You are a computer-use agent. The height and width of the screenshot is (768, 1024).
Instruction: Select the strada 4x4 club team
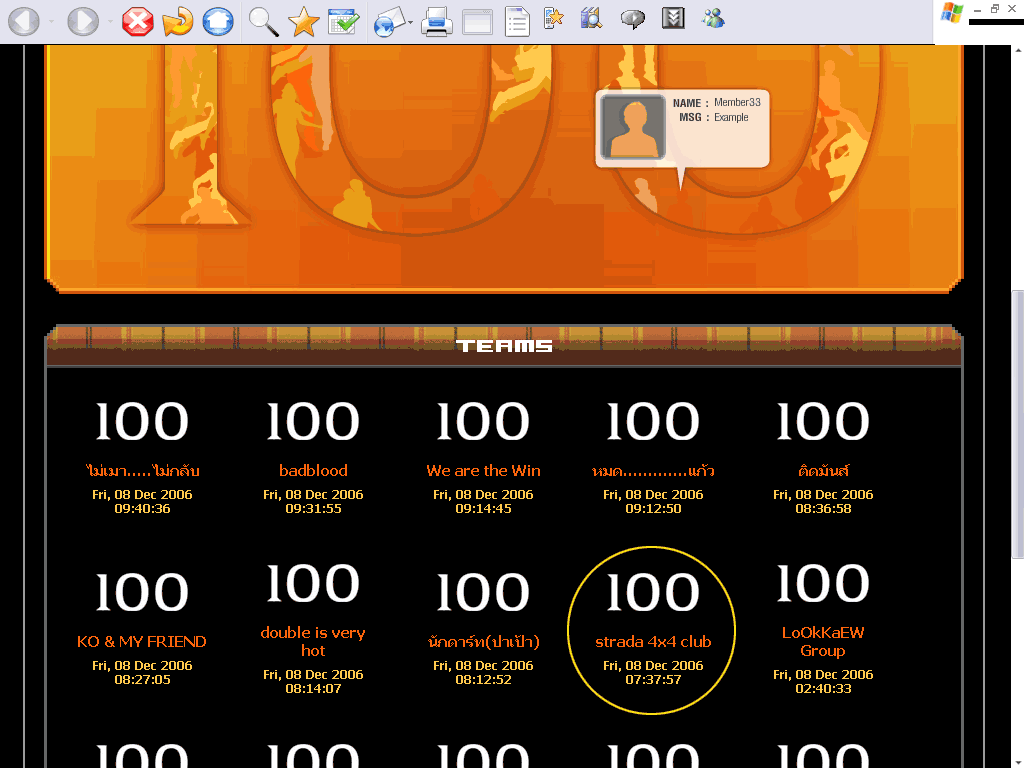tap(653, 641)
